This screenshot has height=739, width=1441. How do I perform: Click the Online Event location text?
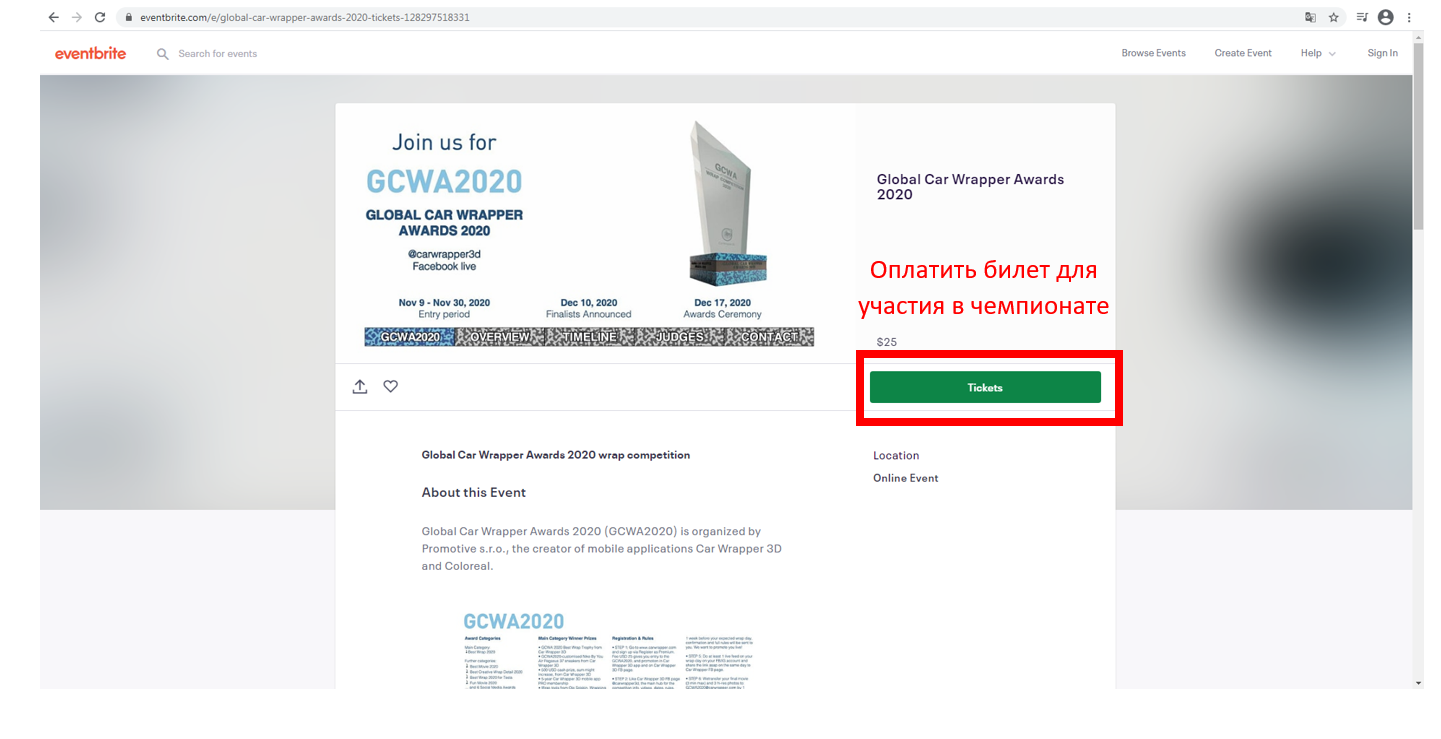click(x=906, y=478)
